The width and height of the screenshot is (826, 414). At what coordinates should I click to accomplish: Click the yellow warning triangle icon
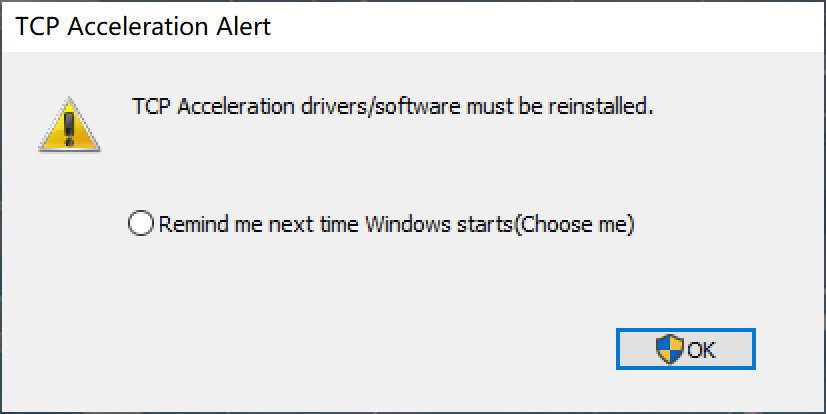pos(70,125)
